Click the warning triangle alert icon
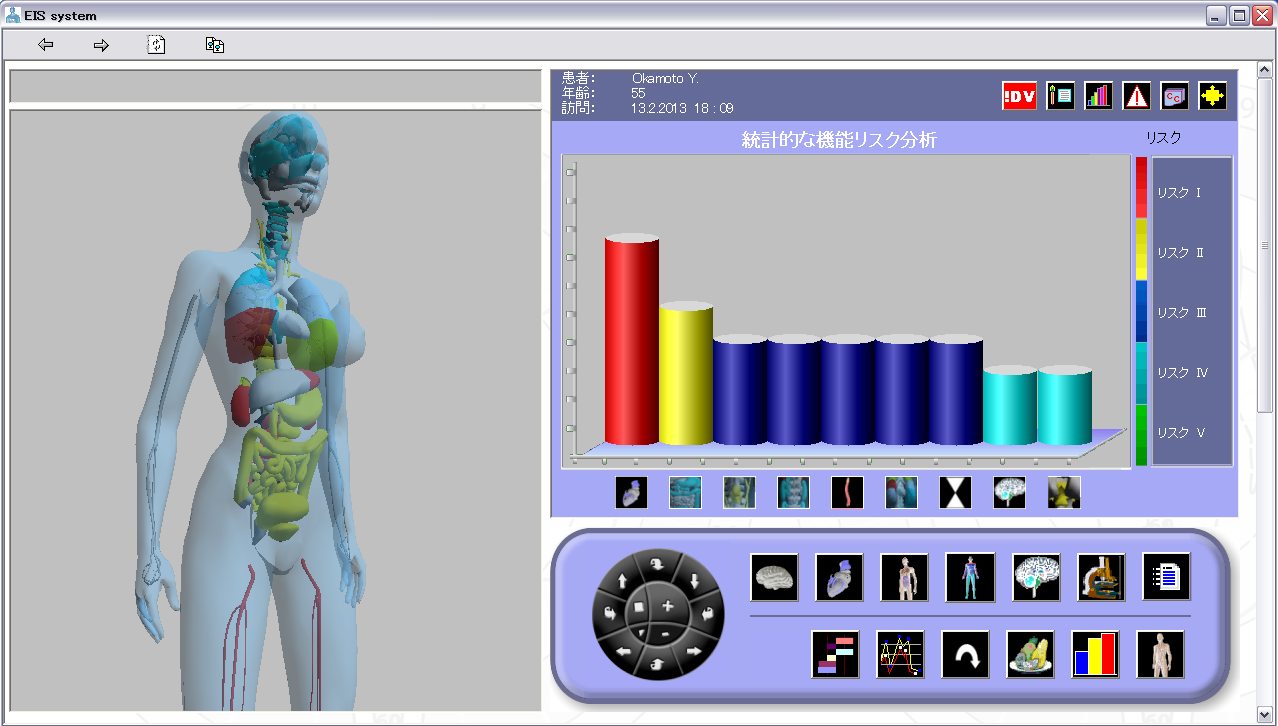The image size is (1278, 726). pyautogui.click(x=1135, y=96)
